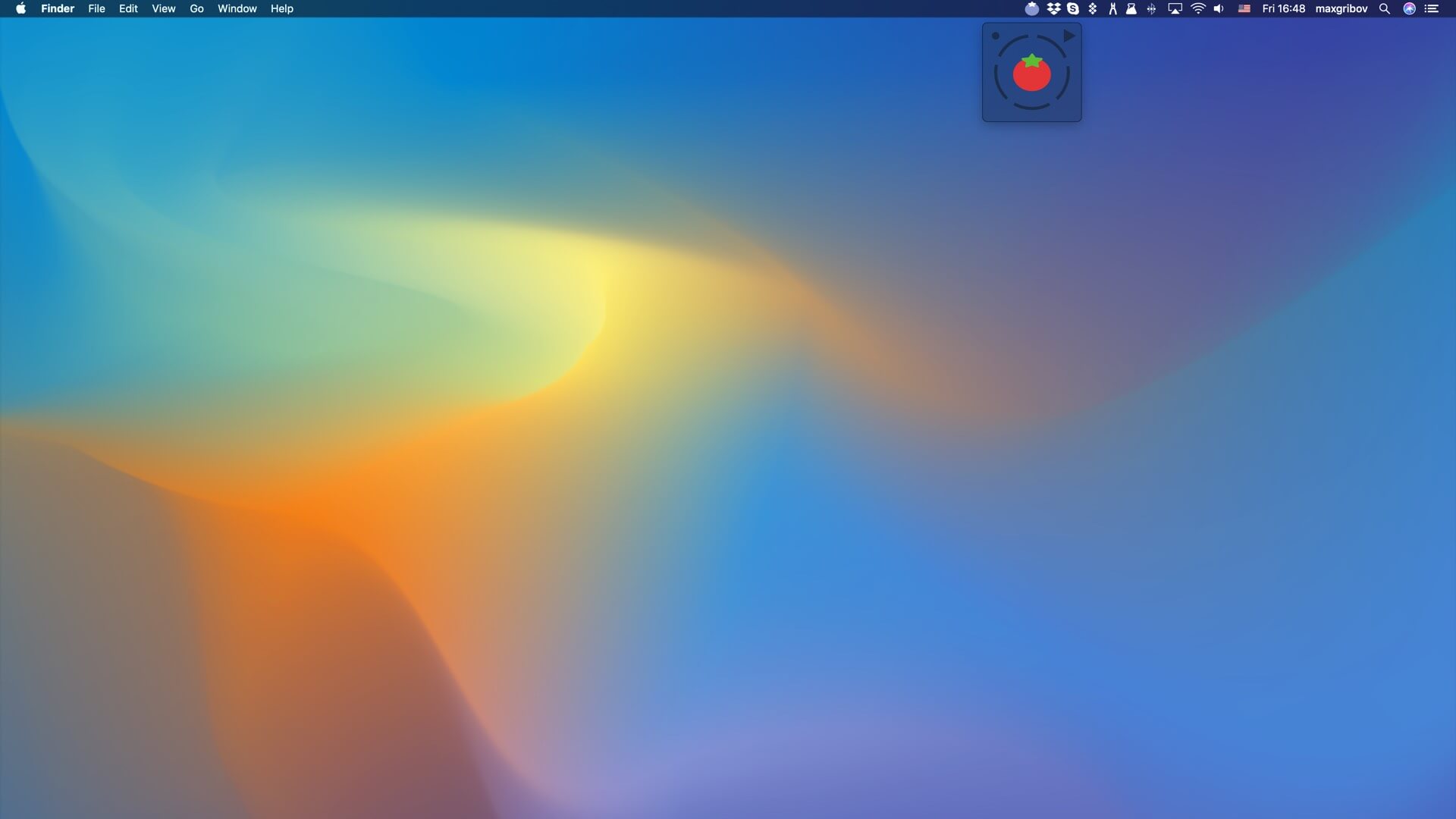Open the Help menu
The height and width of the screenshot is (819, 1456).
click(282, 9)
